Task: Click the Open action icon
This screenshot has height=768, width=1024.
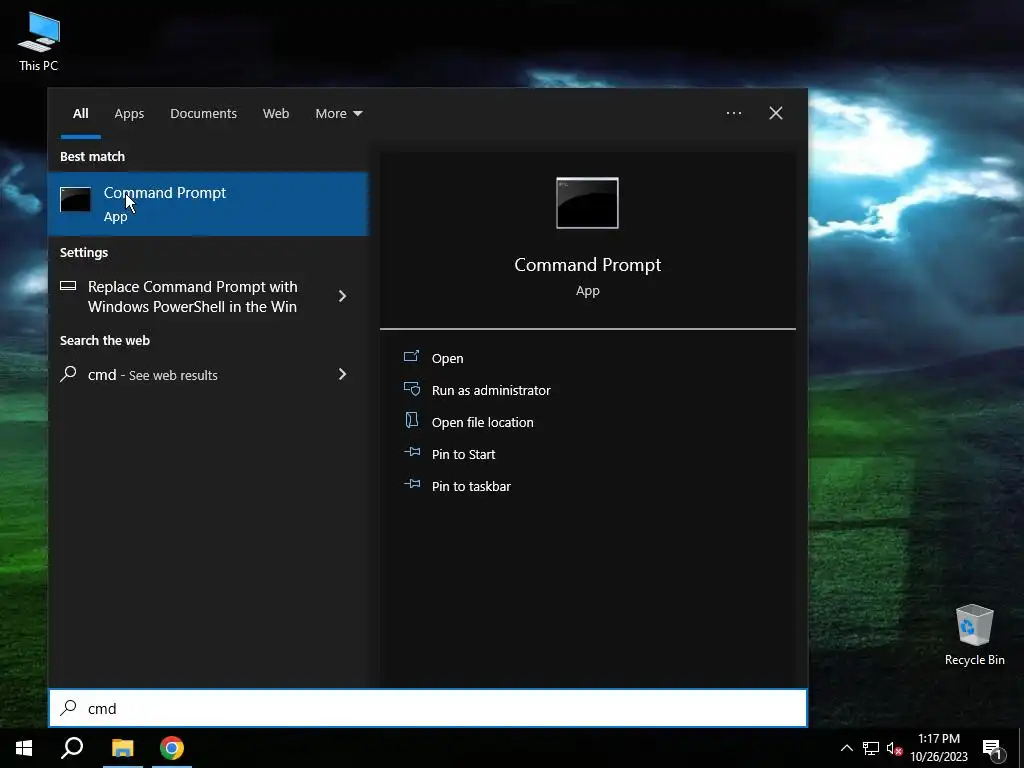Action: [411, 357]
